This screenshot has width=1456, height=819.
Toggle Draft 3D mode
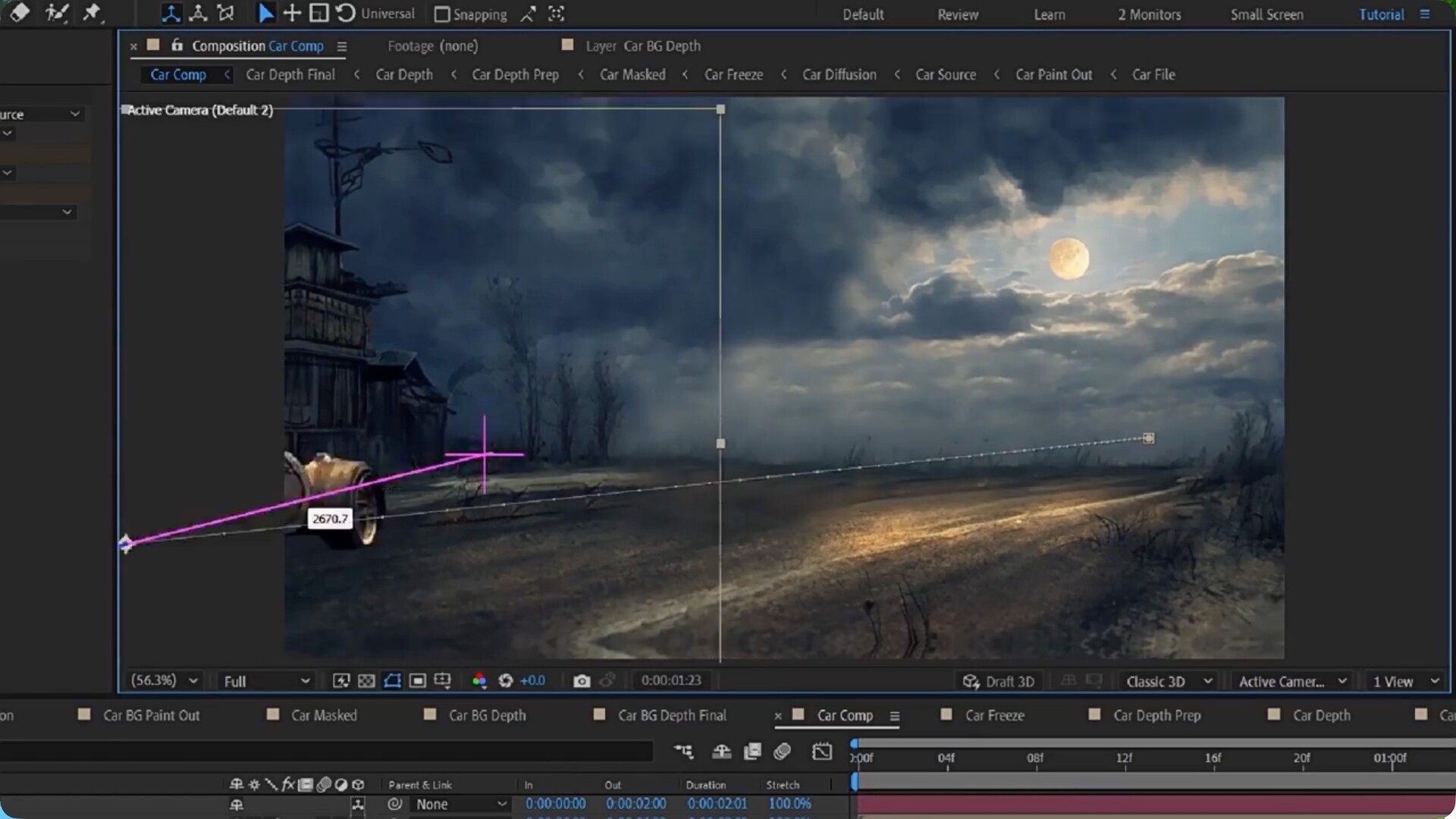coord(999,681)
